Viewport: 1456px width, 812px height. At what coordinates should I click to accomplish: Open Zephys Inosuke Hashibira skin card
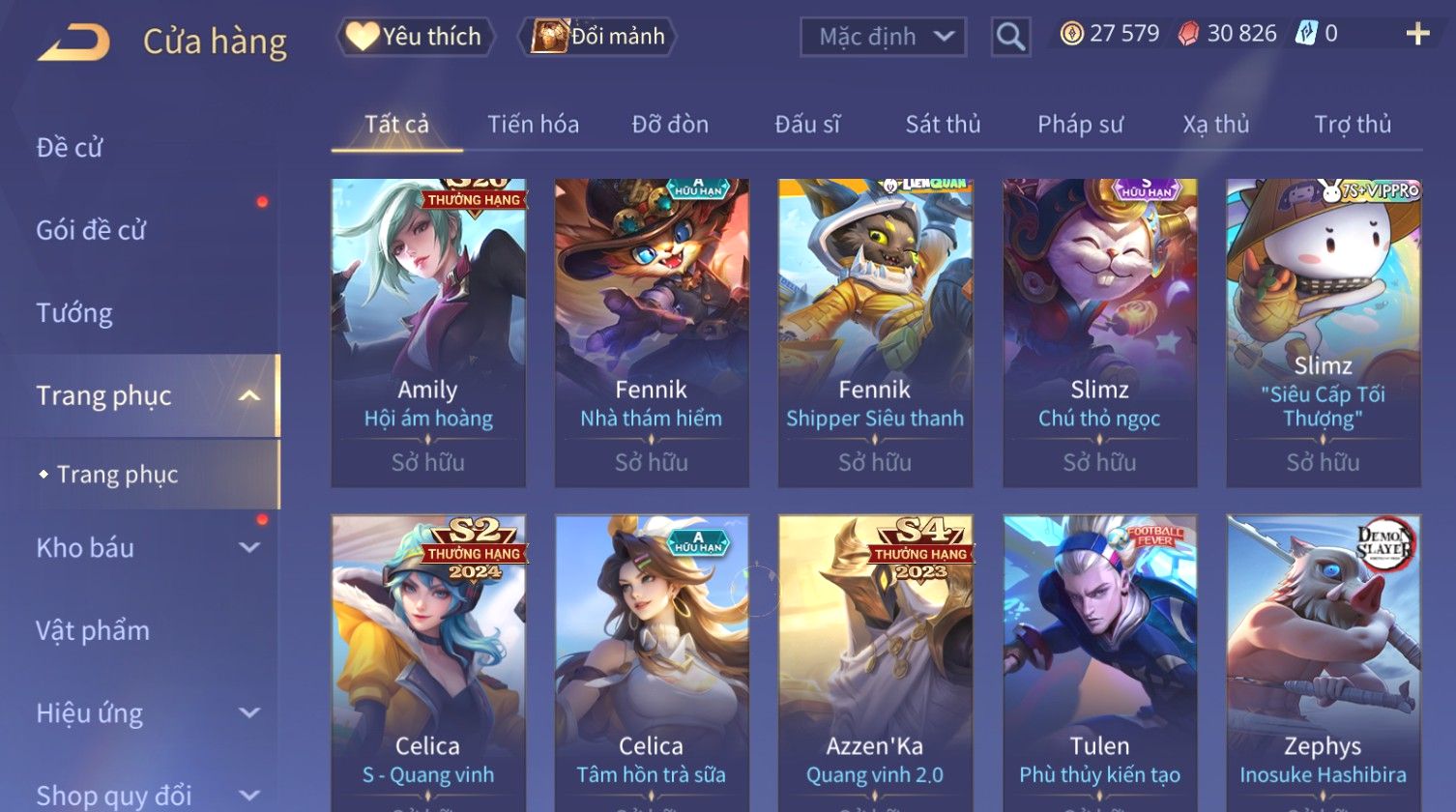point(1323,663)
